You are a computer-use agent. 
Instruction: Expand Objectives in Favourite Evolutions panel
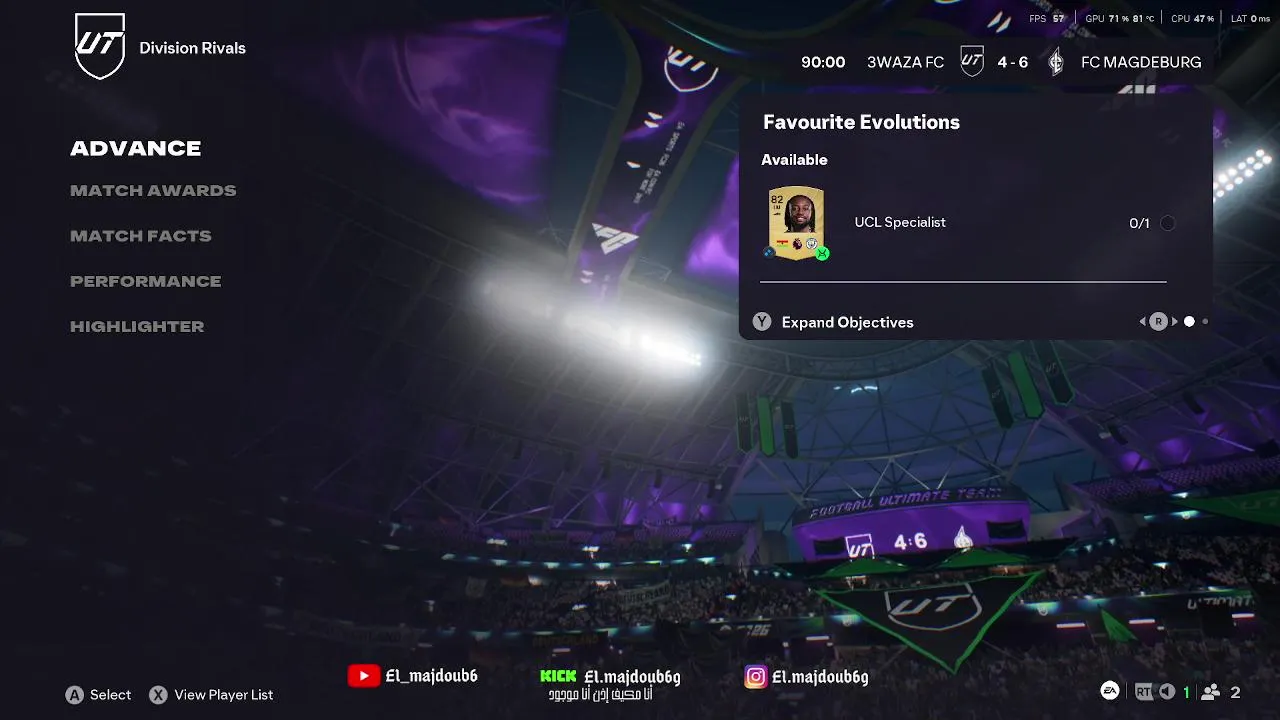click(x=847, y=322)
